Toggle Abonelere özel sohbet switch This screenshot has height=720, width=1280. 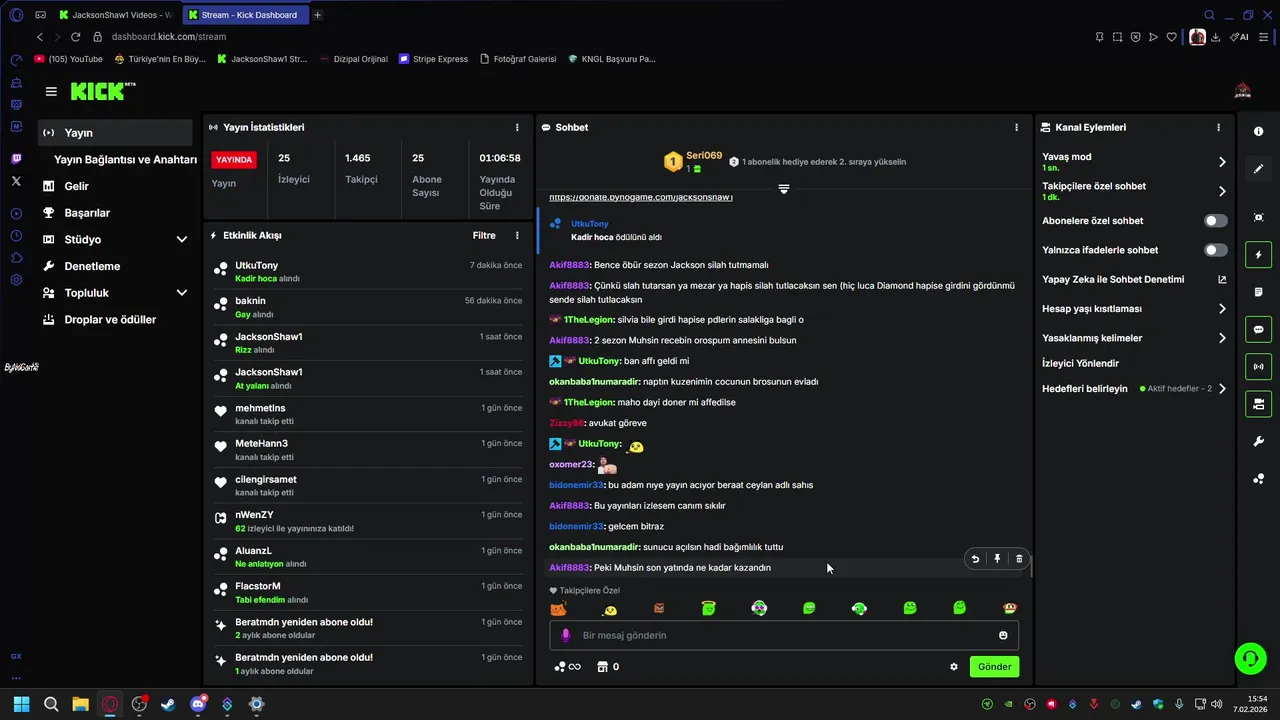coord(1216,221)
